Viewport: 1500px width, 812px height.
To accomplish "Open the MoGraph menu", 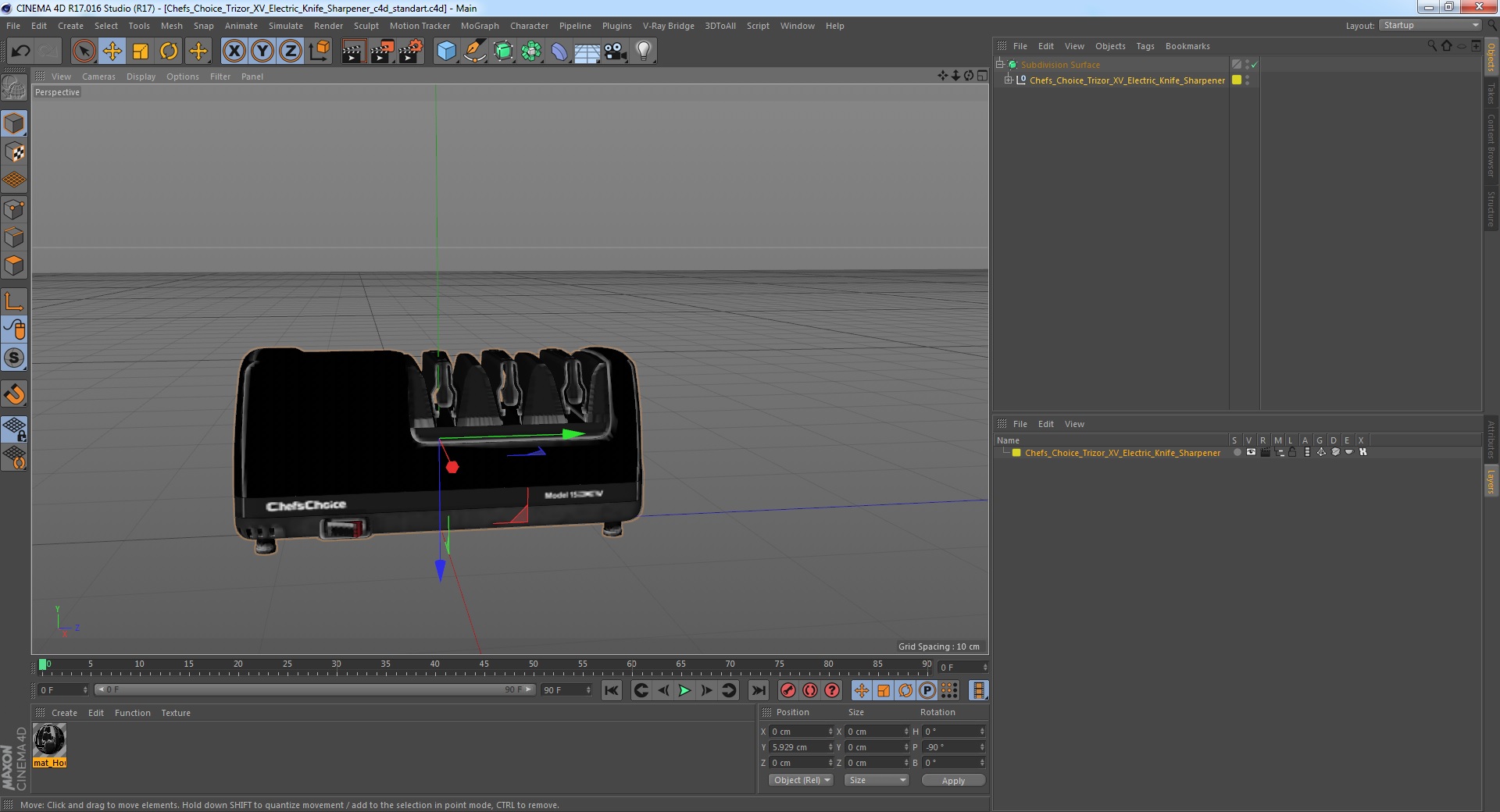I will pos(479,26).
